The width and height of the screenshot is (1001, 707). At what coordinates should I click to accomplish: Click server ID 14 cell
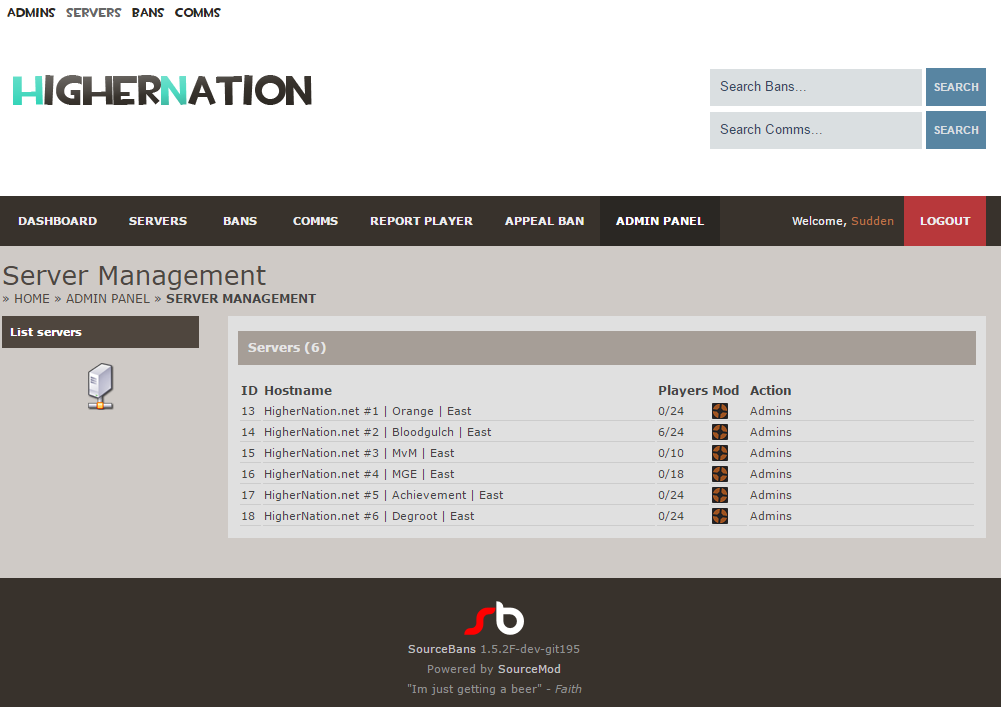click(248, 432)
